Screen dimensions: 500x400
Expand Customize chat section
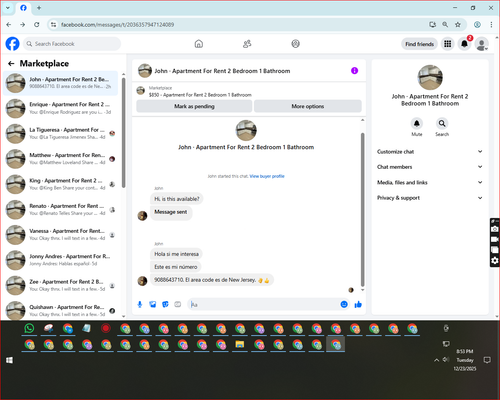(430, 152)
